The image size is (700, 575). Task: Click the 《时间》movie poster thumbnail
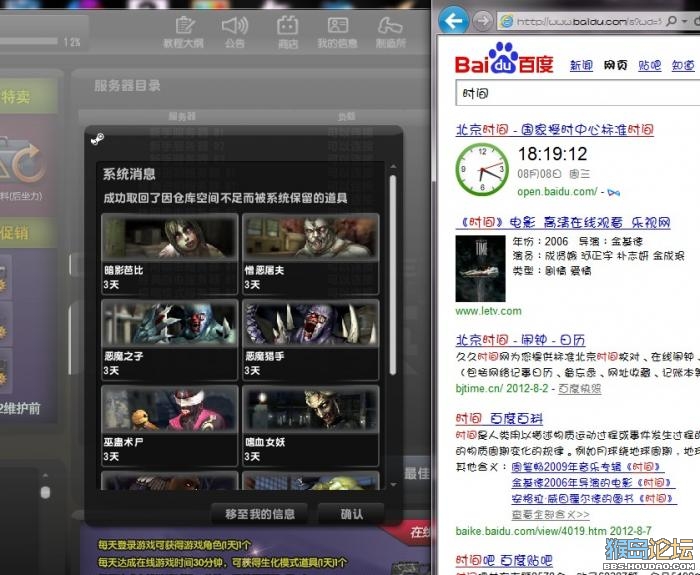[480, 269]
